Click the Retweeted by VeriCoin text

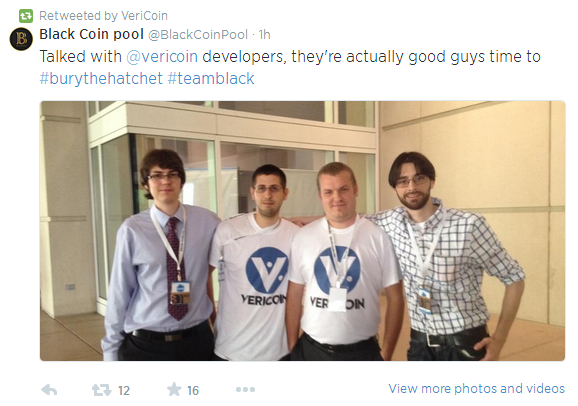(x=103, y=16)
